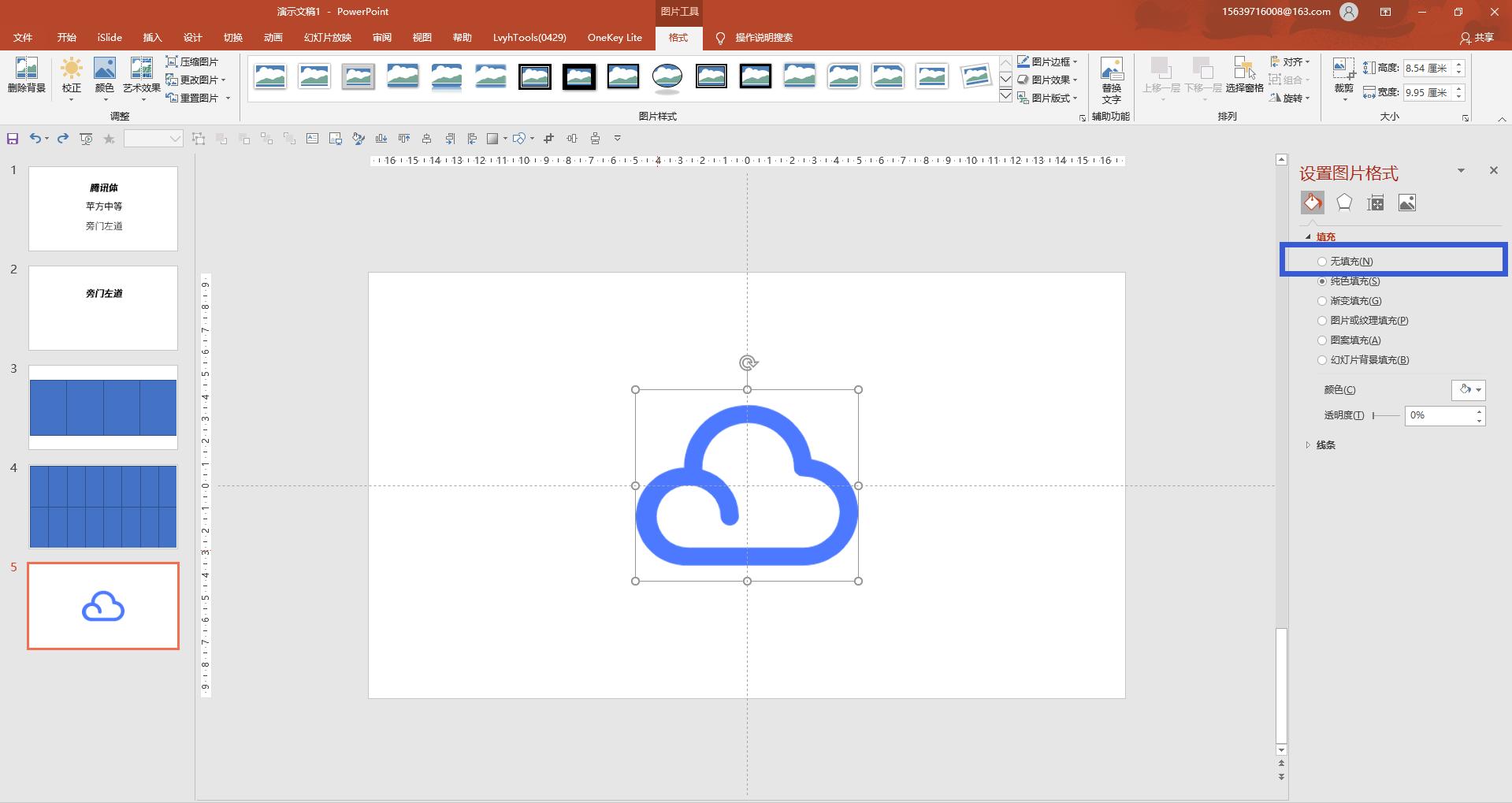Viewport: 1512px width, 803px height.
Task: Open the 旋转 rotate dropdown
Action: (1290, 98)
